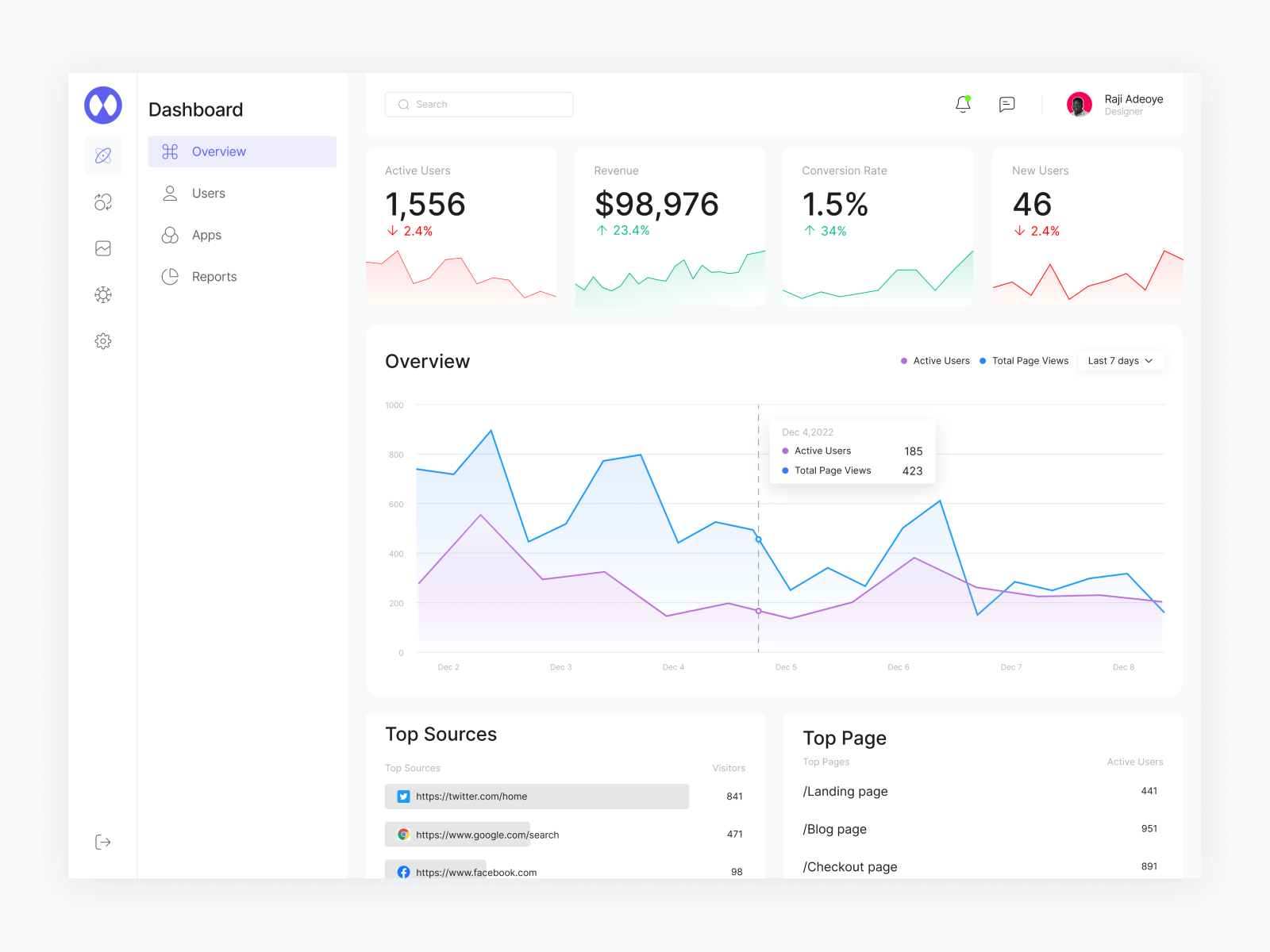Image resolution: width=1270 pixels, height=952 pixels.
Task: Click the red down arrow under New Users
Action: pyautogui.click(x=1020, y=231)
